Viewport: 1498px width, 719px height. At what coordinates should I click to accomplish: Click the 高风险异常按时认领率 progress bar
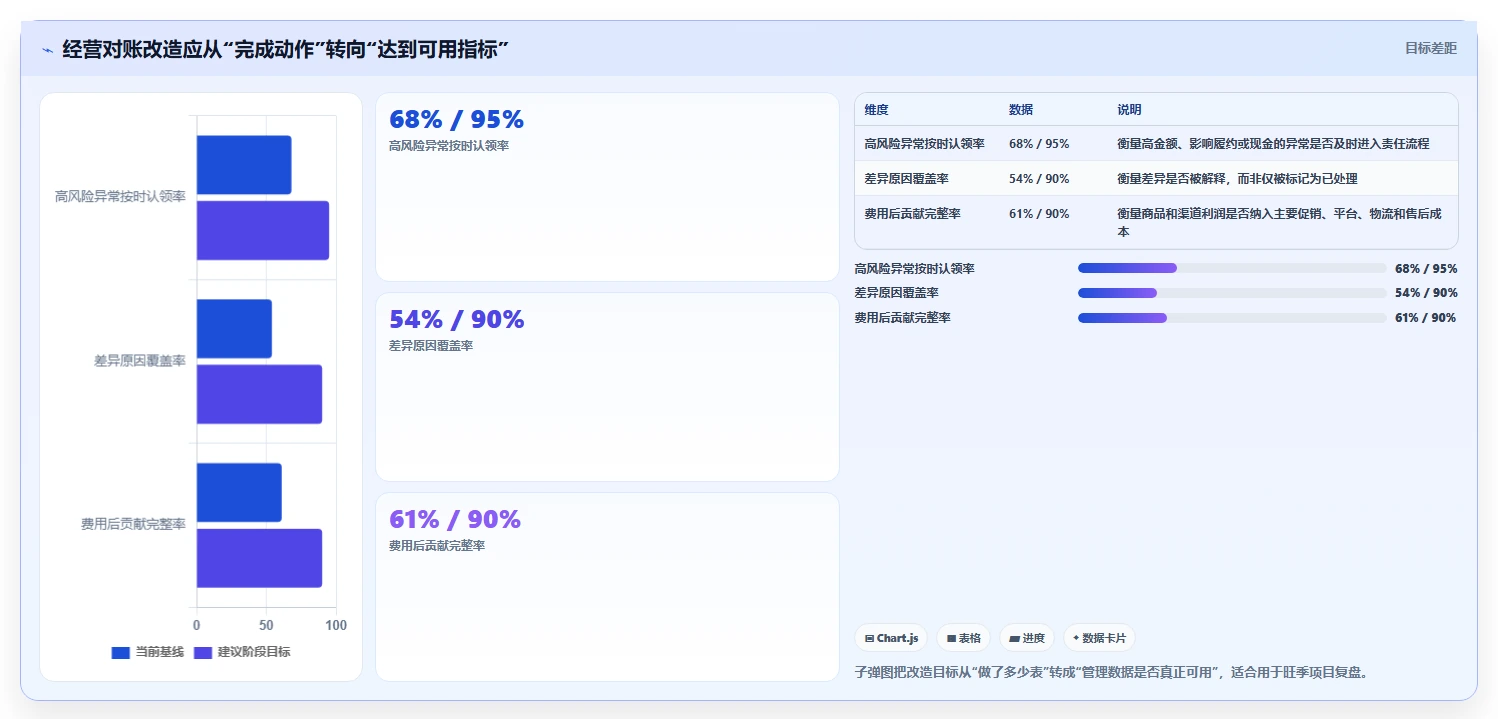point(1232,268)
